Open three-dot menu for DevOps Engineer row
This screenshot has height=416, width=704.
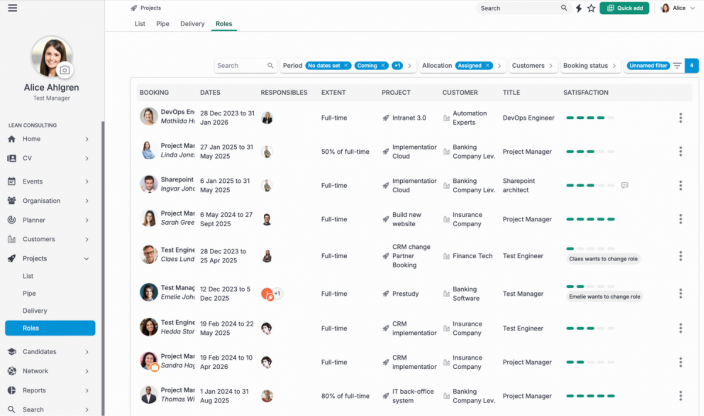tap(681, 118)
